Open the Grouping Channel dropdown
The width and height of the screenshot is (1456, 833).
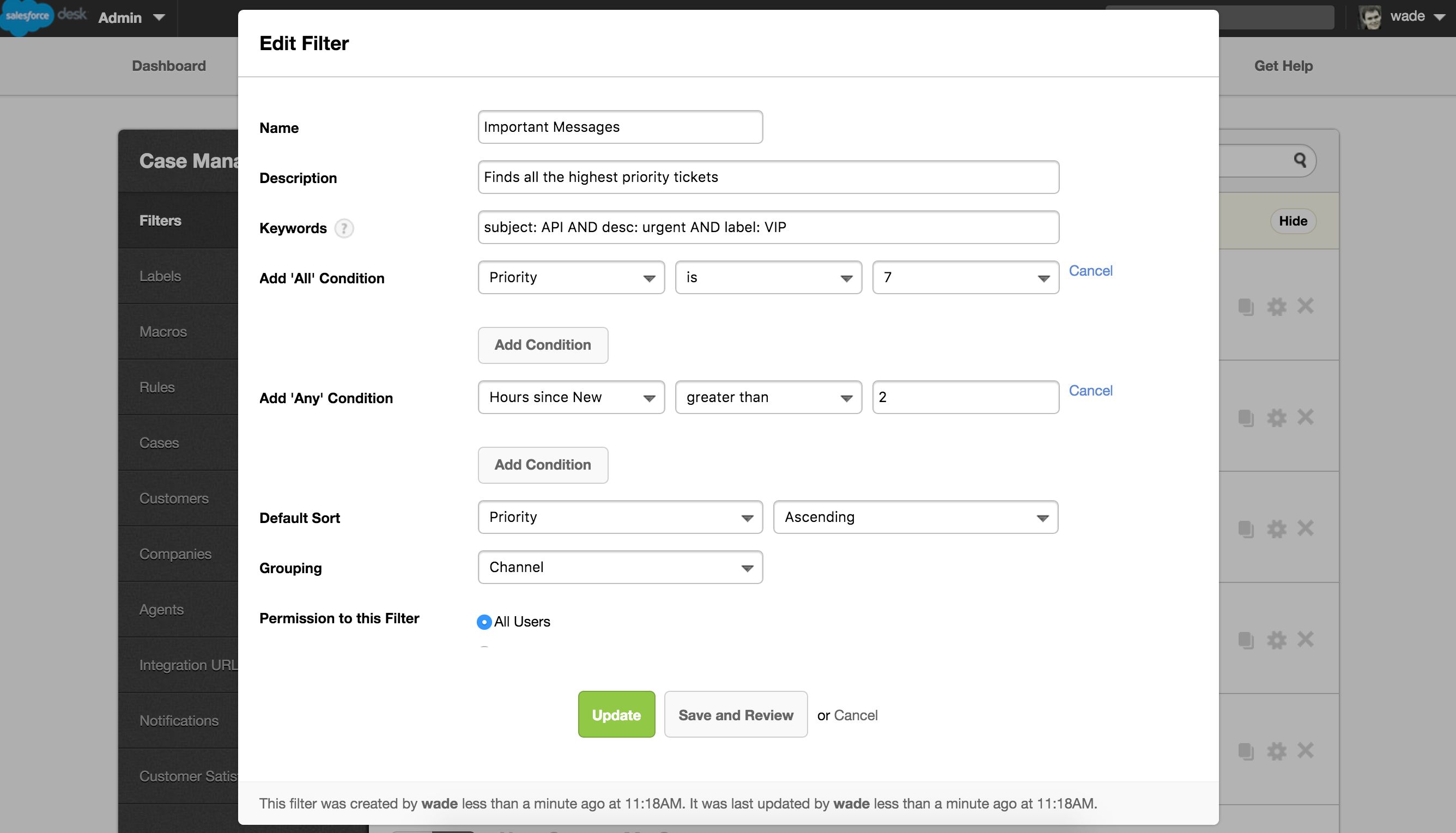pyautogui.click(x=620, y=568)
